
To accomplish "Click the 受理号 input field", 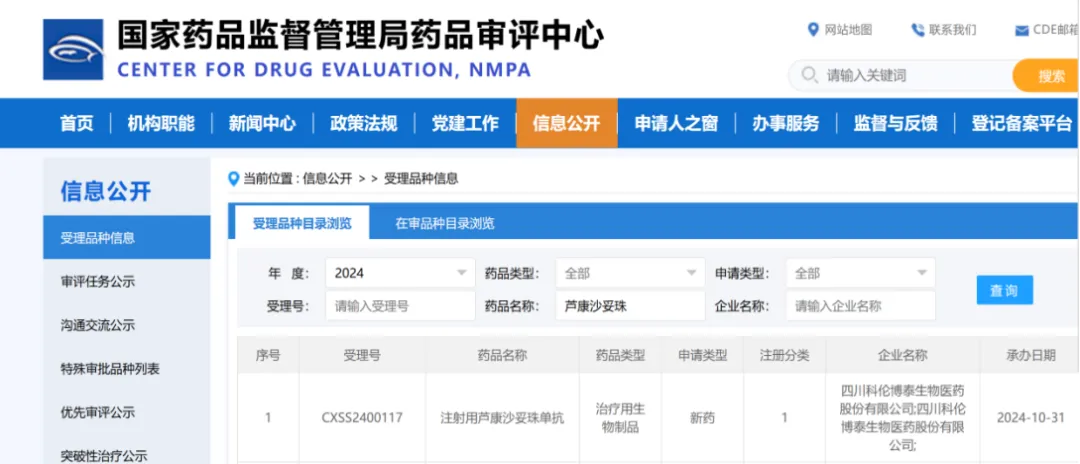I will pyautogui.click(x=400, y=306).
